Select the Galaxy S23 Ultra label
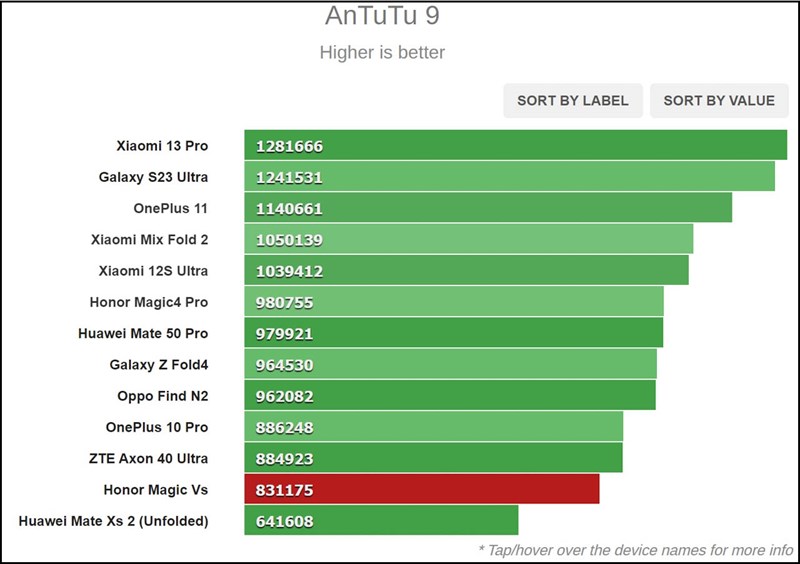The height and width of the screenshot is (564, 800). click(x=153, y=177)
